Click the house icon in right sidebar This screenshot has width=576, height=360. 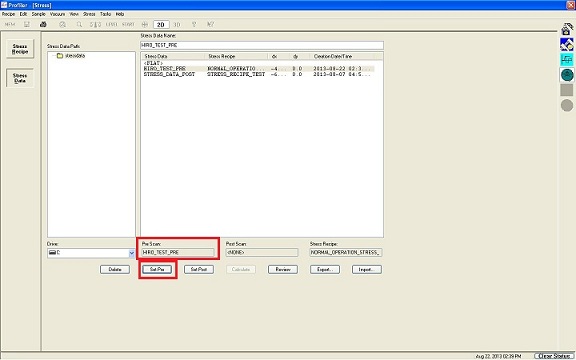click(x=567, y=29)
